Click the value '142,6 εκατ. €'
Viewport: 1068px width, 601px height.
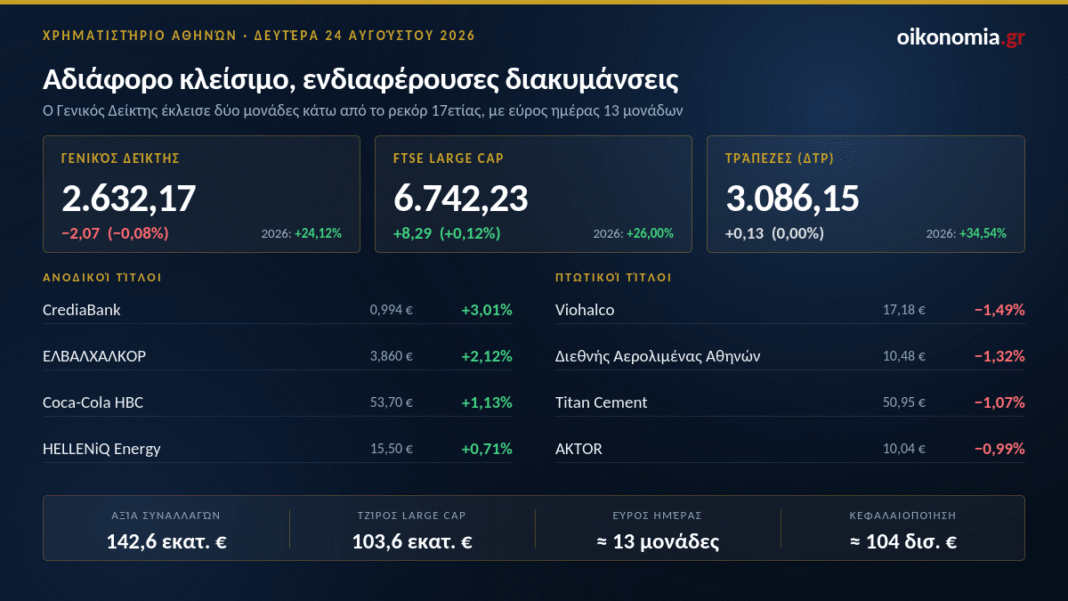point(166,542)
